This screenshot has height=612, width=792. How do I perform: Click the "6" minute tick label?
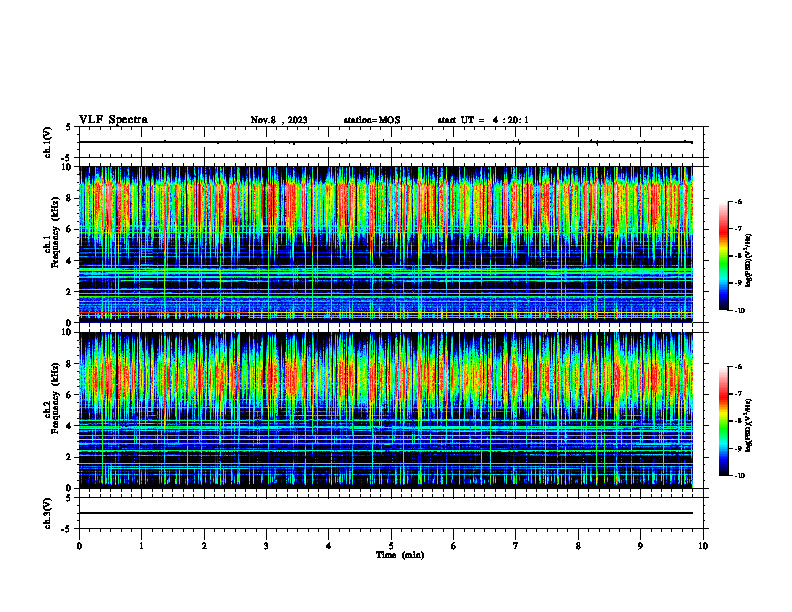coord(454,546)
